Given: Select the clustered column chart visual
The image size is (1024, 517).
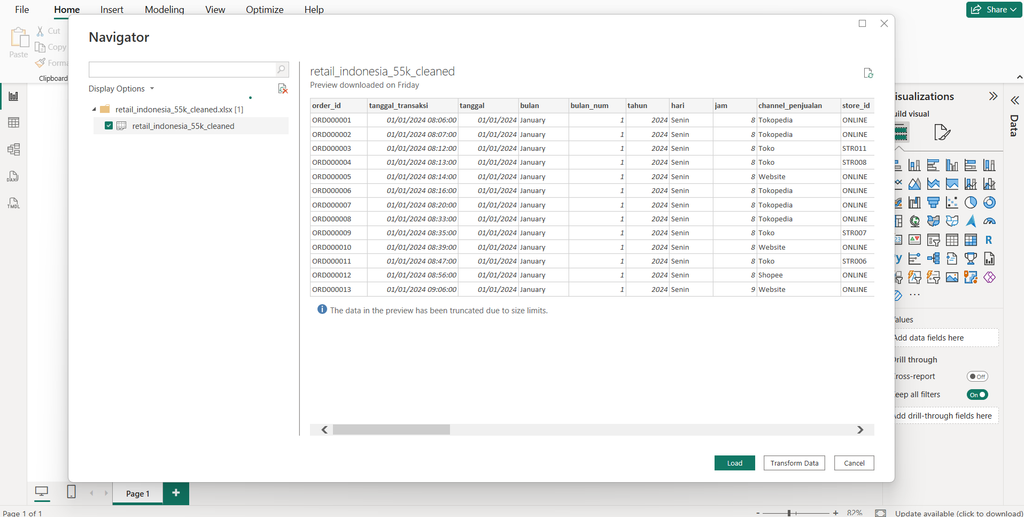Looking at the screenshot, I should (x=952, y=165).
